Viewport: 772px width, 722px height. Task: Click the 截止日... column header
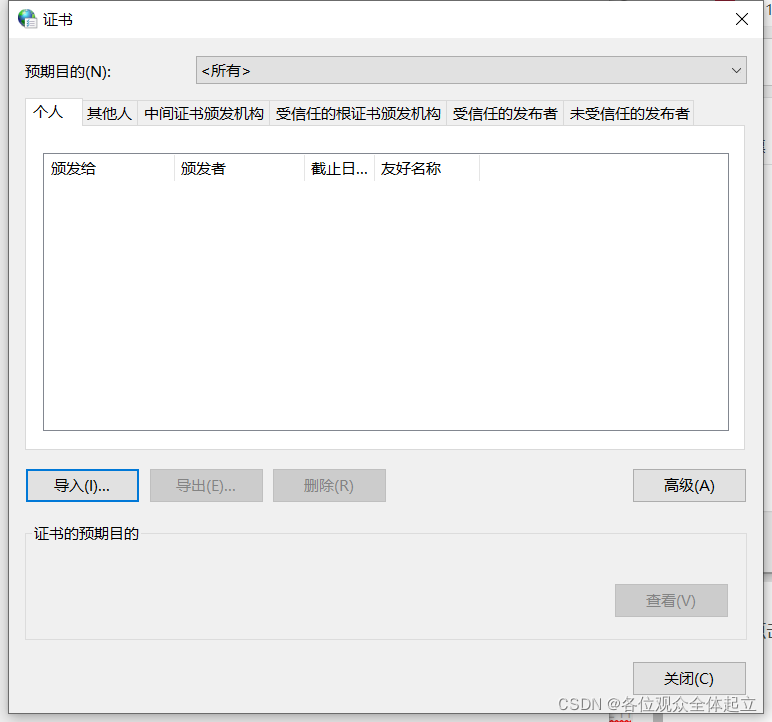pyautogui.click(x=339, y=168)
